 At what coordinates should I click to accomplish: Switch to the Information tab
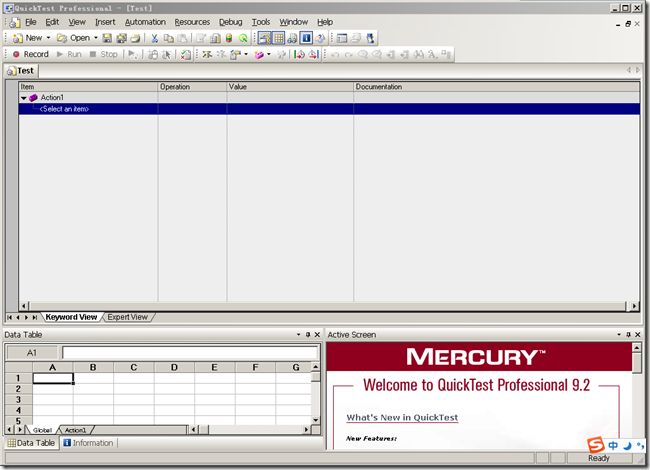point(88,443)
